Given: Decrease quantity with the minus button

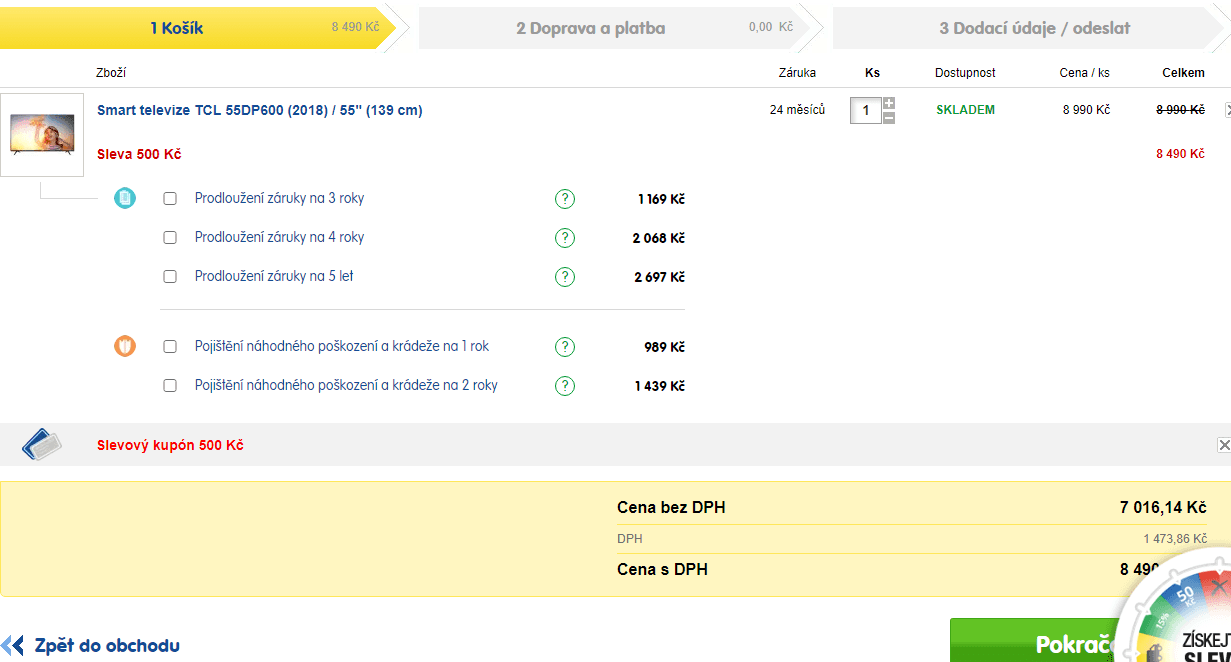Looking at the screenshot, I should coord(889,117).
